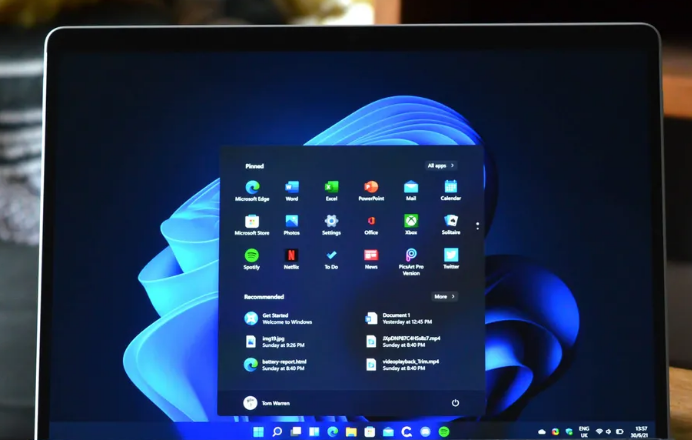Click the volume speaker tray icon

click(609, 432)
